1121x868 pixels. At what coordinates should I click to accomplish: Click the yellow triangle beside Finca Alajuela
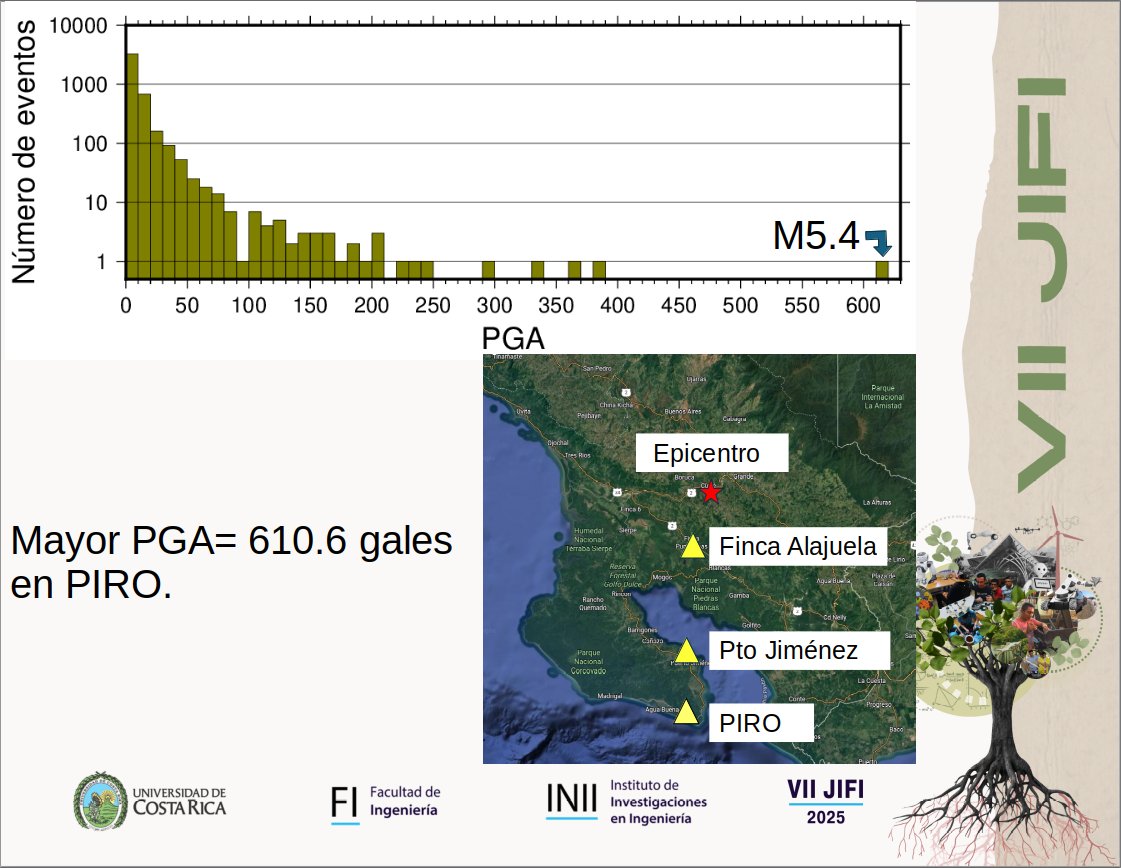point(693,547)
